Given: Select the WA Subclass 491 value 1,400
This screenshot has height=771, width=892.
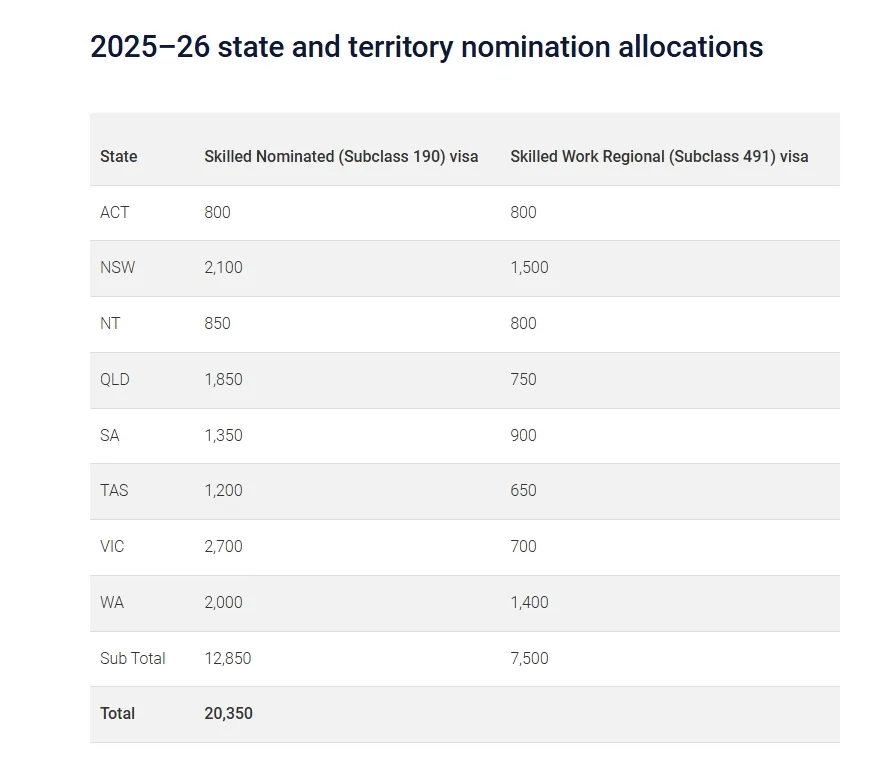Looking at the screenshot, I should tap(529, 603).
